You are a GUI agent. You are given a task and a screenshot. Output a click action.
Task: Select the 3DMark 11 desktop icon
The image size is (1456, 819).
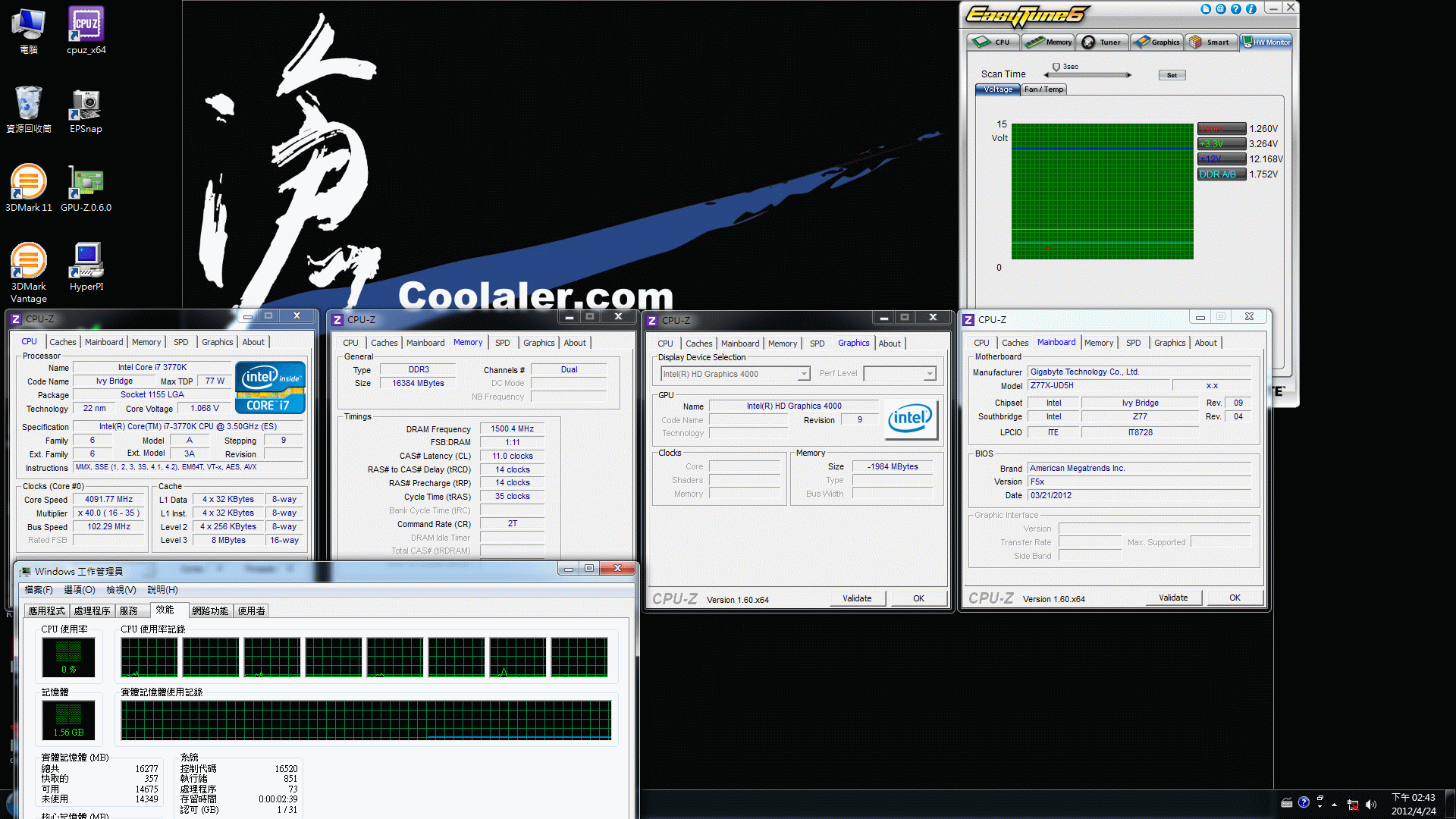[x=29, y=188]
